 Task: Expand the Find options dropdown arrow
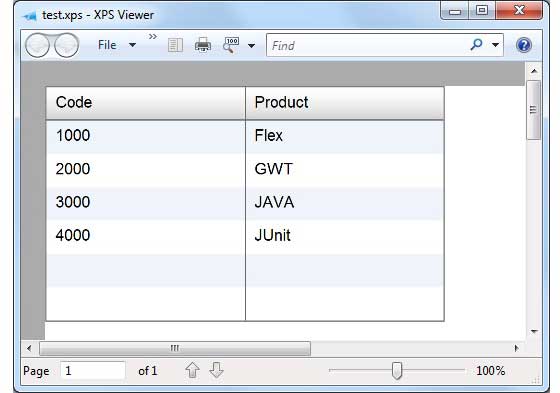(495, 45)
